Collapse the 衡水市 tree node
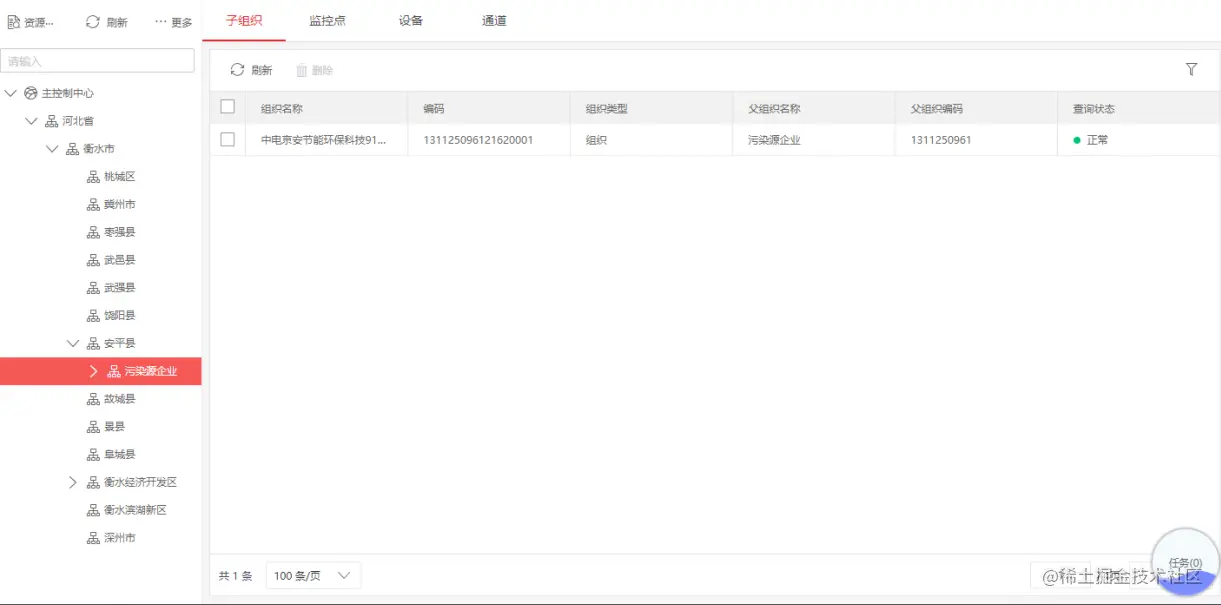 pyautogui.click(x=52, y=149)
